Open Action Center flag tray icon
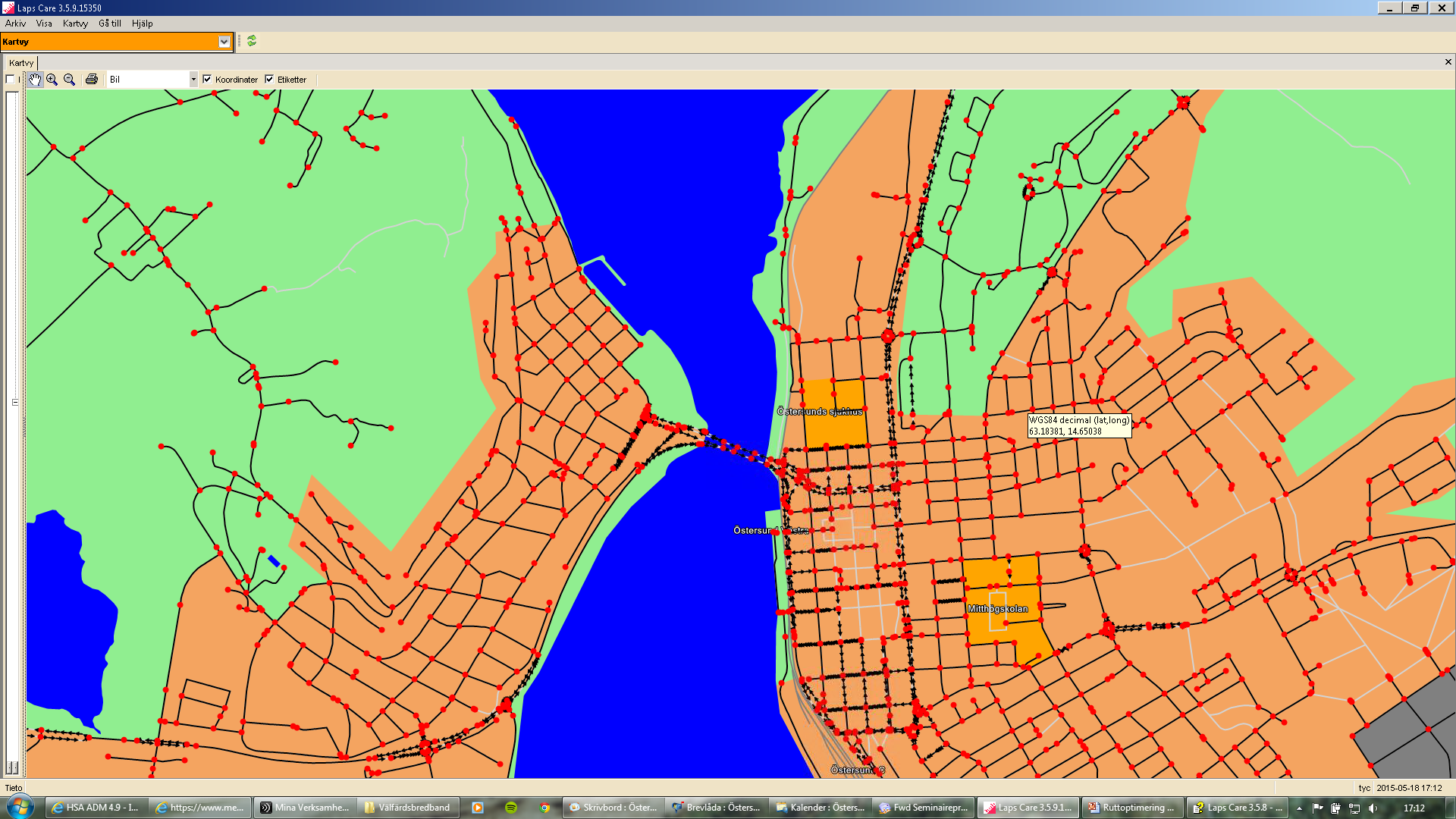The height and width of the screenshot is (819, 1456). (x=1317, y=808)
